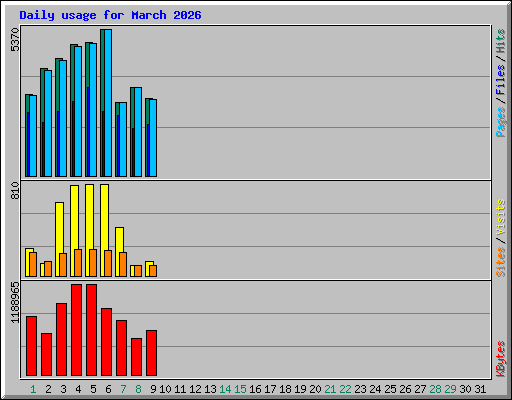
Task: Select the red KBytes bar for day 1
Action: [31, 346]
